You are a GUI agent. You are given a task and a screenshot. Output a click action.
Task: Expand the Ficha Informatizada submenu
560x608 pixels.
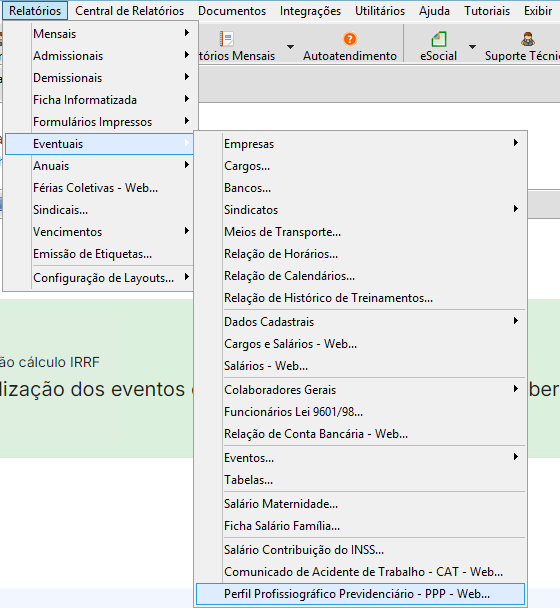coord(99,100)
